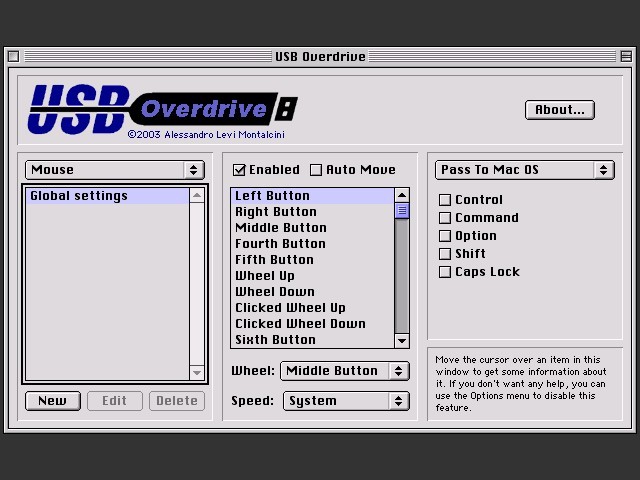Screen dimensions: 640x480
Task: Create a New settings entry
Action: pos(53,401)
